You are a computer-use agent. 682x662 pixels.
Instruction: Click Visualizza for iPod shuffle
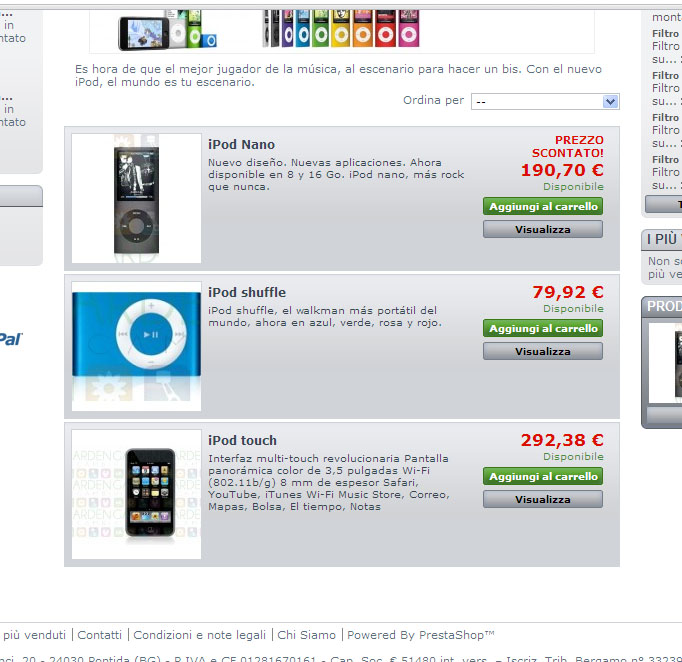(543, 351)
